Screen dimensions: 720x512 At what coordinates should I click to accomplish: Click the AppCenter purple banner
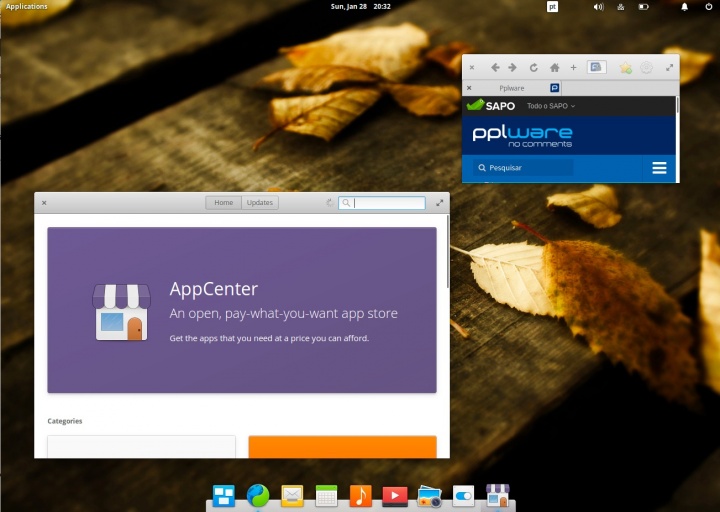[x=242, y=309]
